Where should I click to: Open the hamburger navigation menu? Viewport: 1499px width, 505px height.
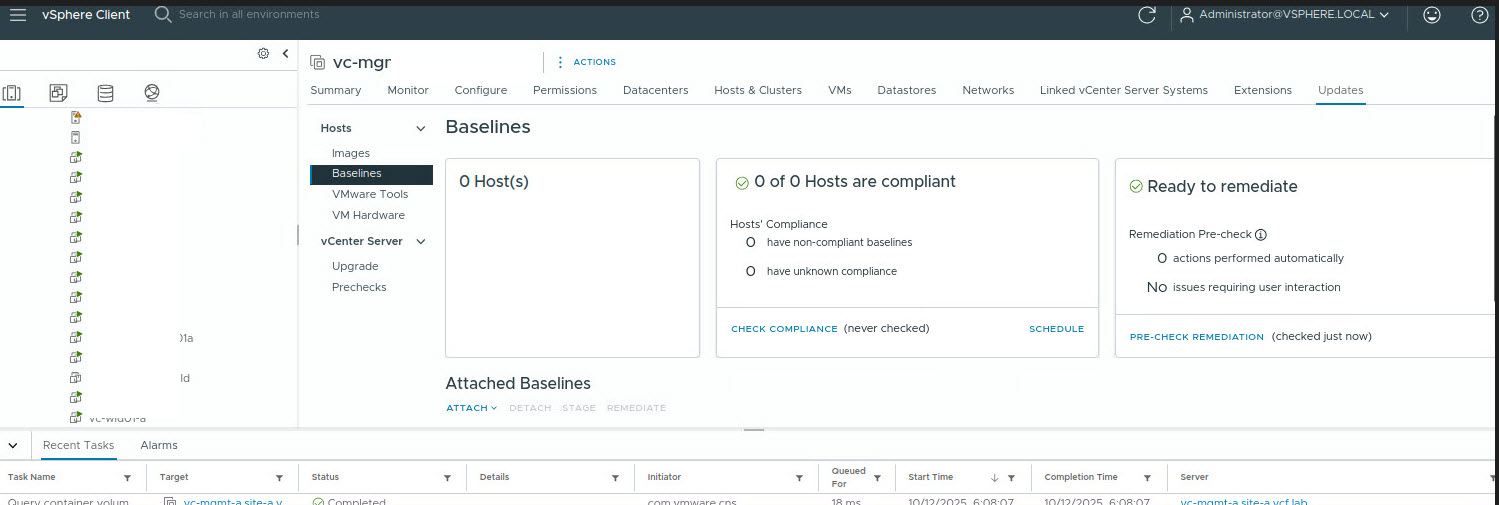pyautogui.click(x=18, y=14)
